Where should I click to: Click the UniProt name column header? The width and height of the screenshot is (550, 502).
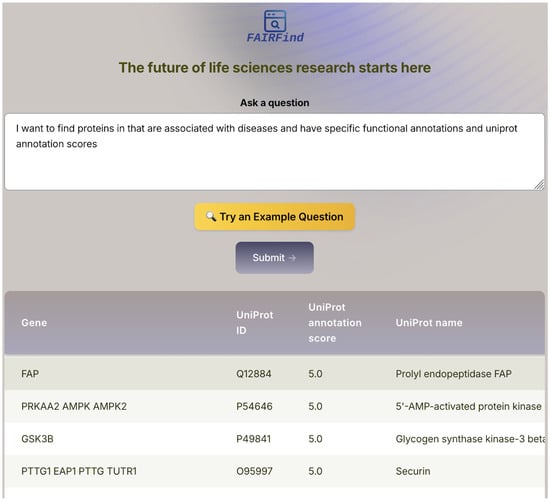(429, 323)
